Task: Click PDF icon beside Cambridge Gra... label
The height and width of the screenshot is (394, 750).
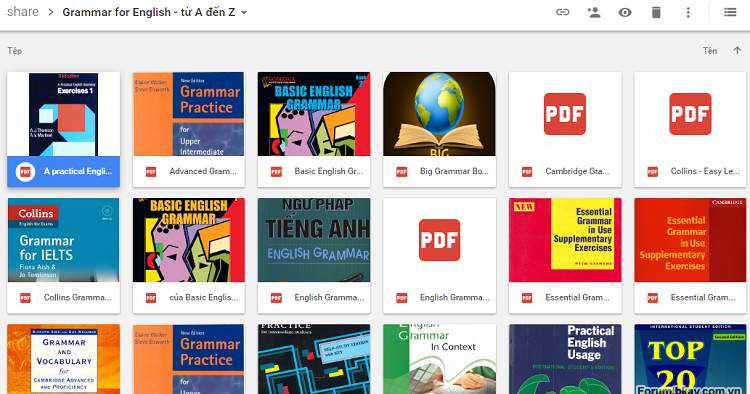Action: tap(527, 172)
